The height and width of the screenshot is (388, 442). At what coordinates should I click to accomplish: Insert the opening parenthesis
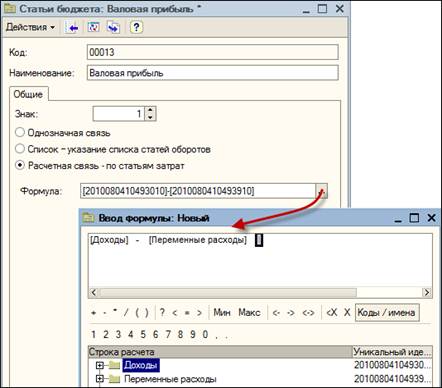(x=137, y=313)
